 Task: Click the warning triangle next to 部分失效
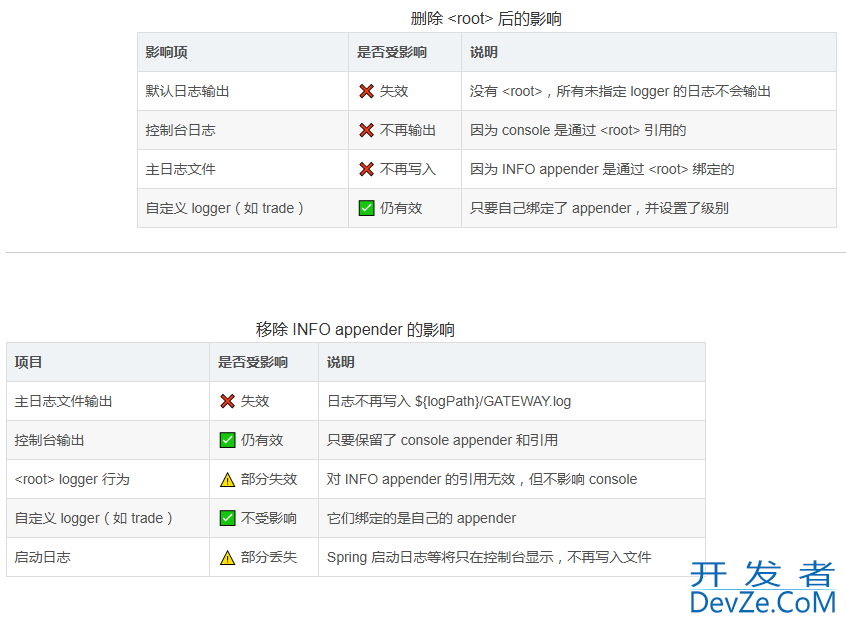[227, 479]
